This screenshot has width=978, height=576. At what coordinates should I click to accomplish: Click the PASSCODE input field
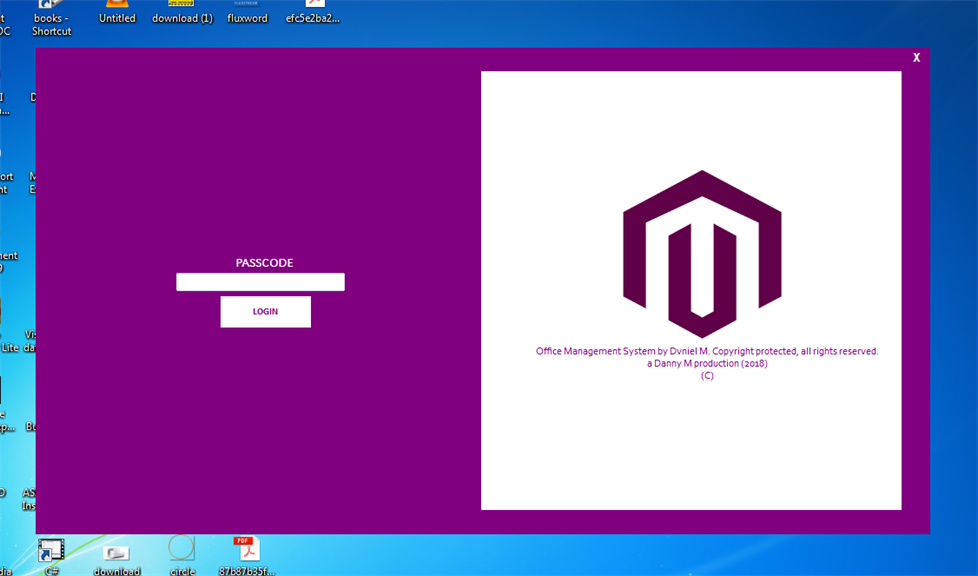click(260, 282)
